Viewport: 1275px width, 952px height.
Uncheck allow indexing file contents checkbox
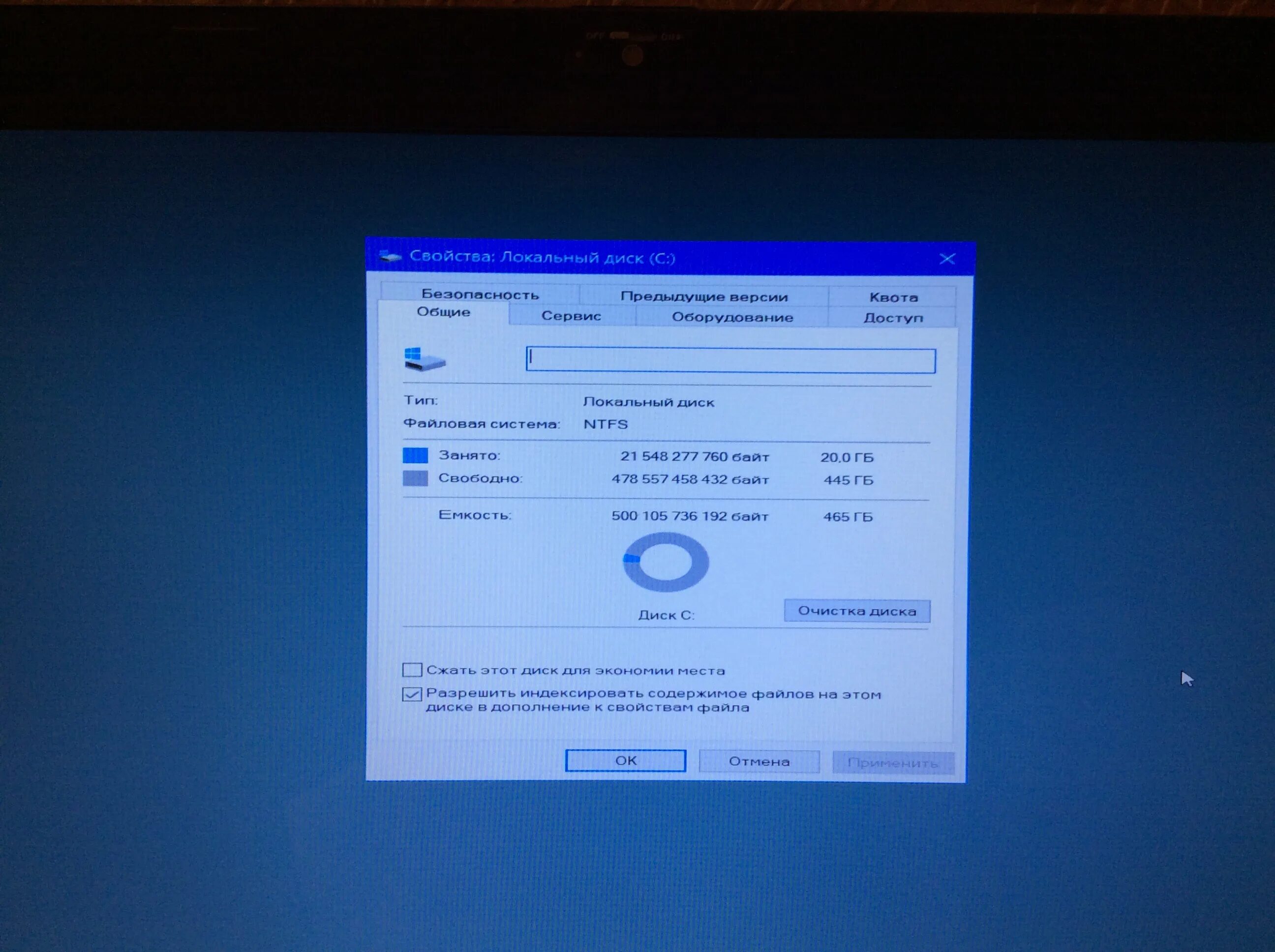tap(412, 694)
